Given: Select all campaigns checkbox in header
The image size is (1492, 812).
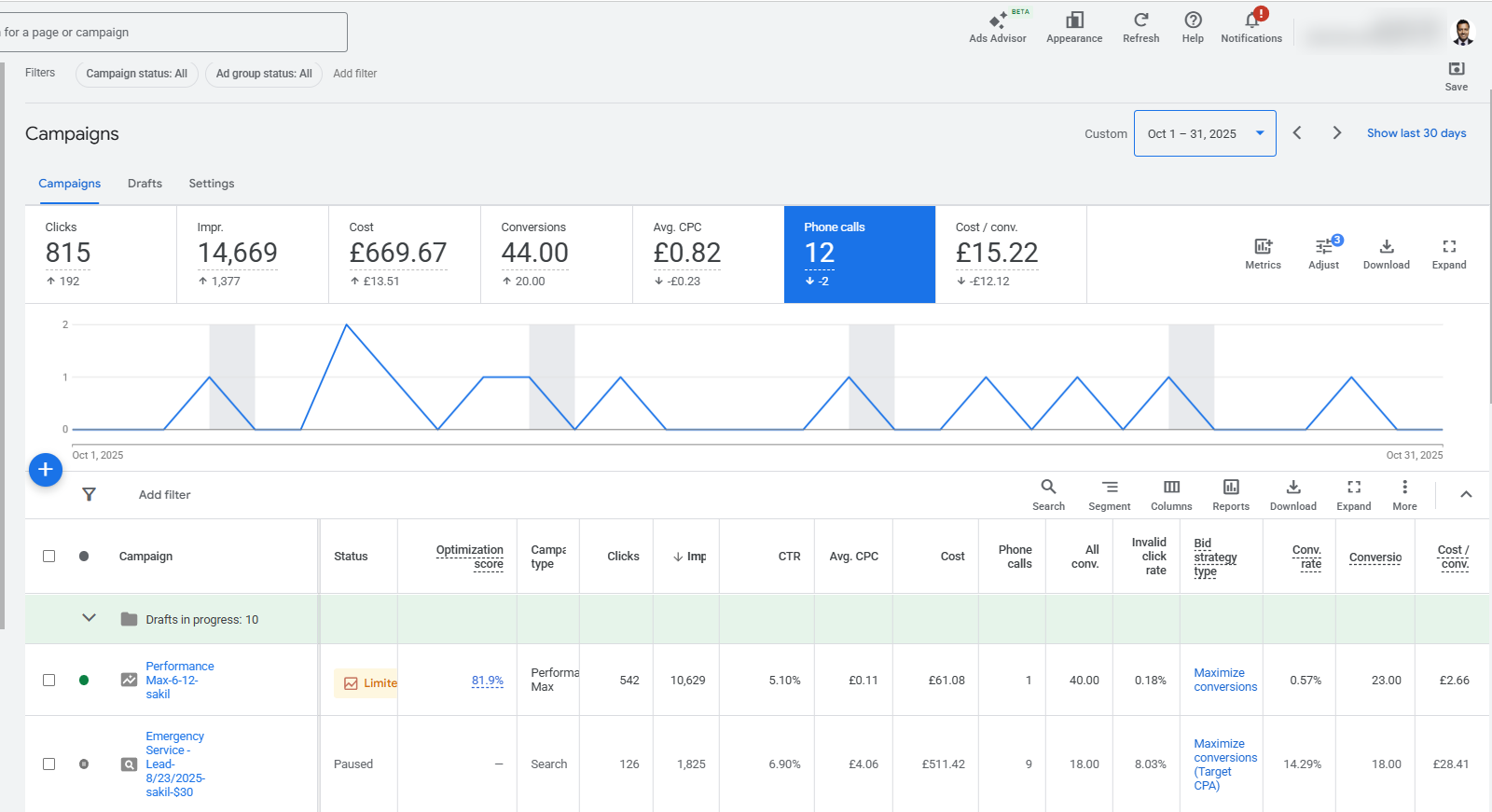Looking at the screenshot, I should point(48,556).
